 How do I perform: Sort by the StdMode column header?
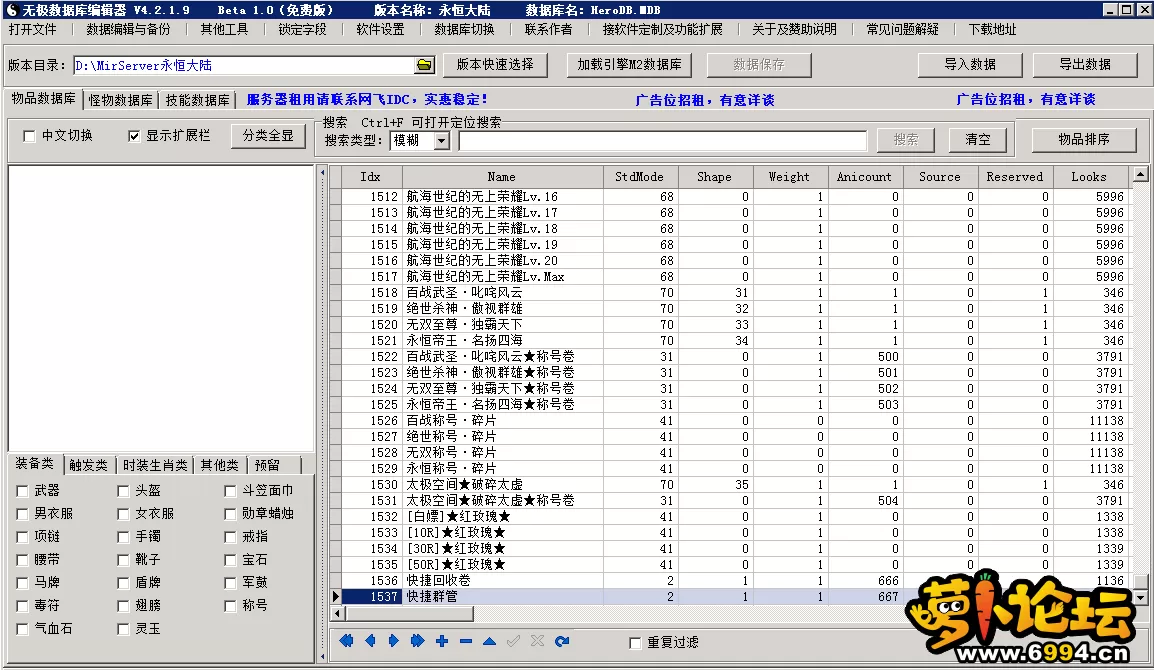tap(640, 177)
